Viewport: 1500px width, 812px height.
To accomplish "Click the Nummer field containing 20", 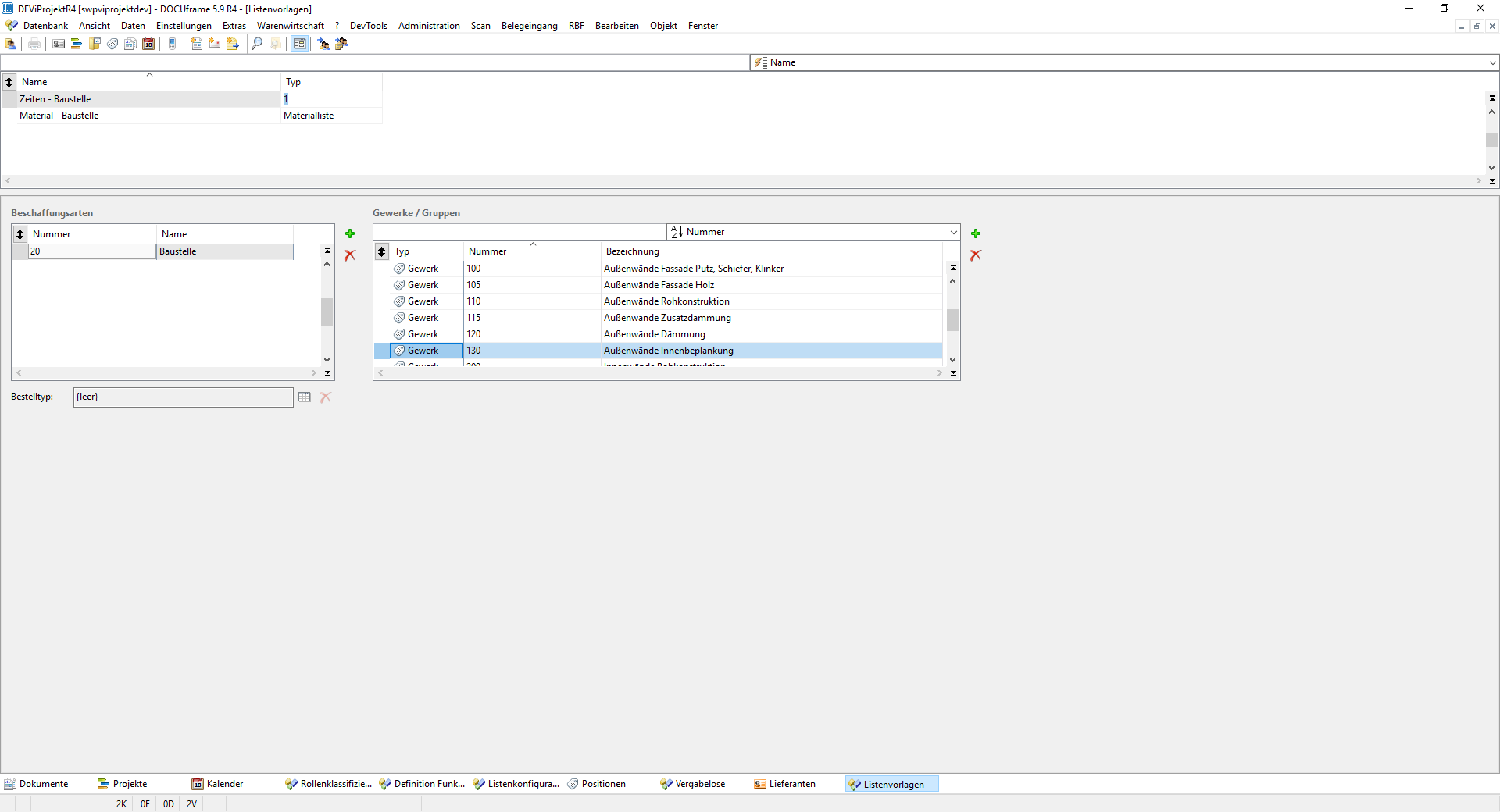I will pyautogui.click(x=92, y=251).
